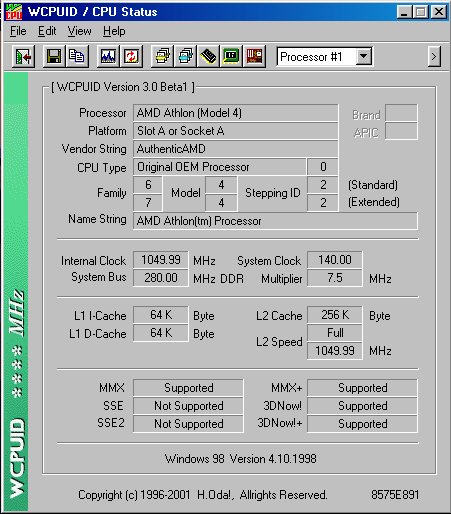Click the cyan stacked windows icon

click(185, 57)
